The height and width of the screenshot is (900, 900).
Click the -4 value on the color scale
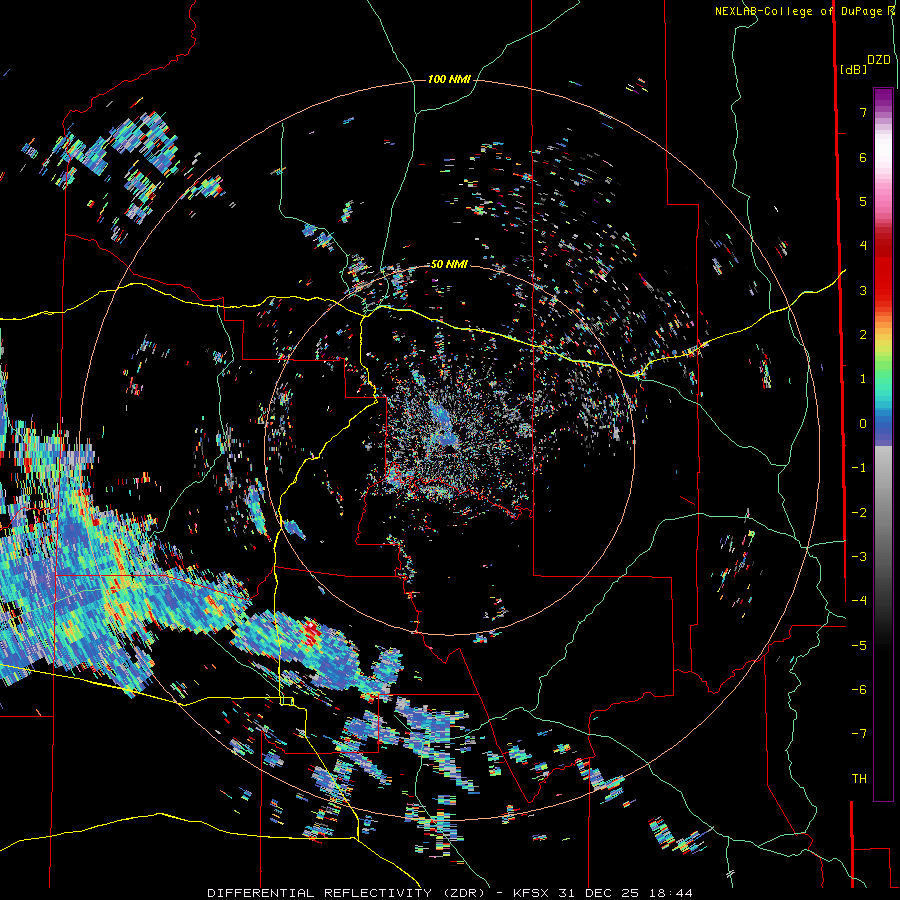click(859, 601)
